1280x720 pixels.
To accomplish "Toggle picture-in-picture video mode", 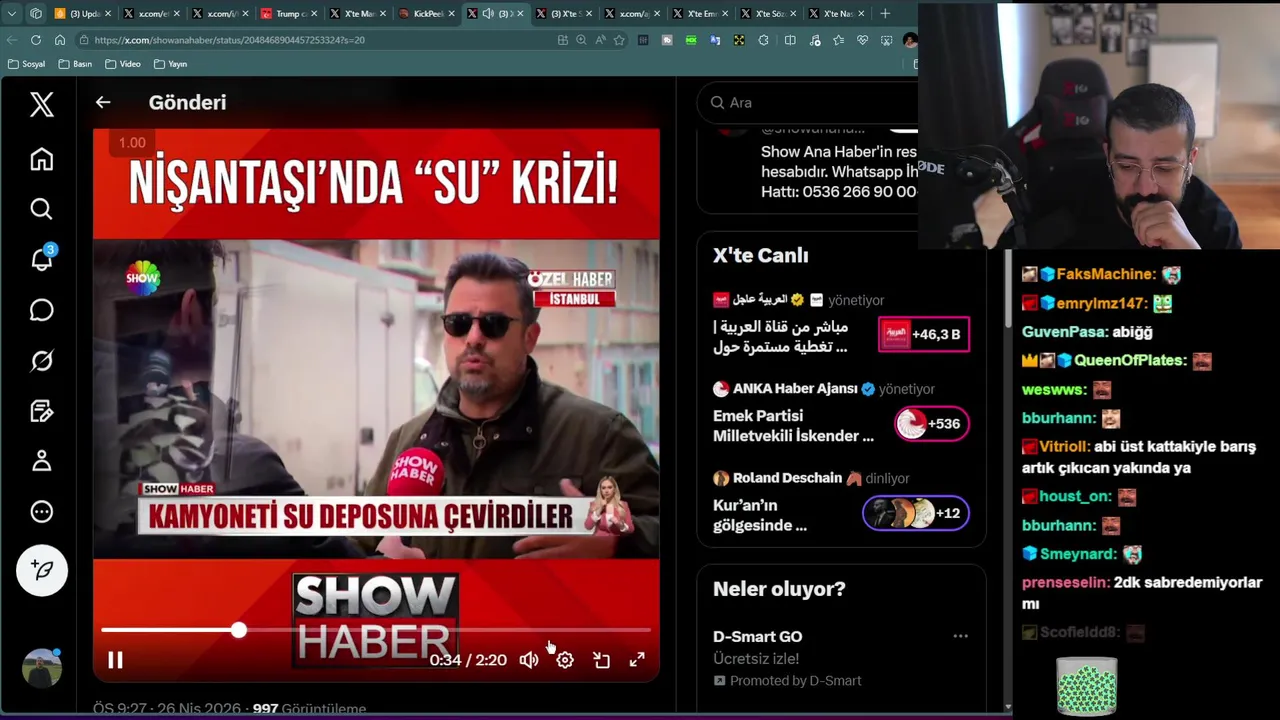I will tap(601, 660).
